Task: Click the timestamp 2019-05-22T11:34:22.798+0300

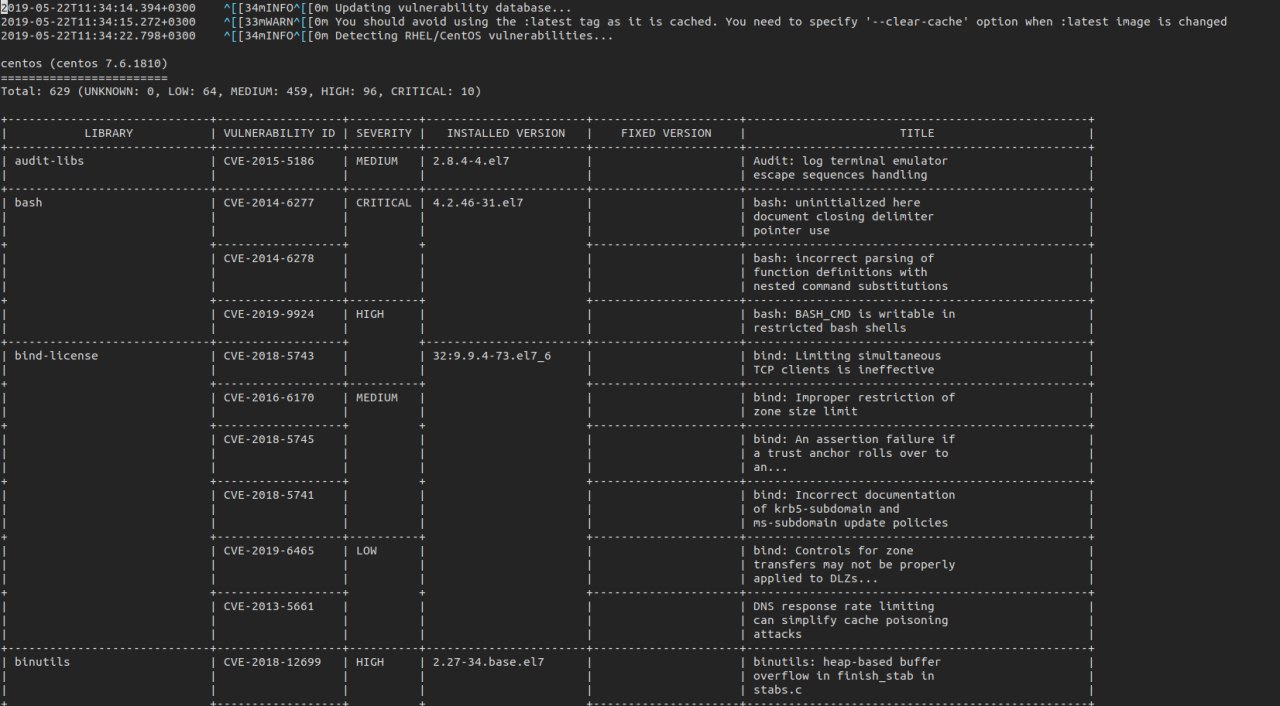Action: (x=98, y=36)
